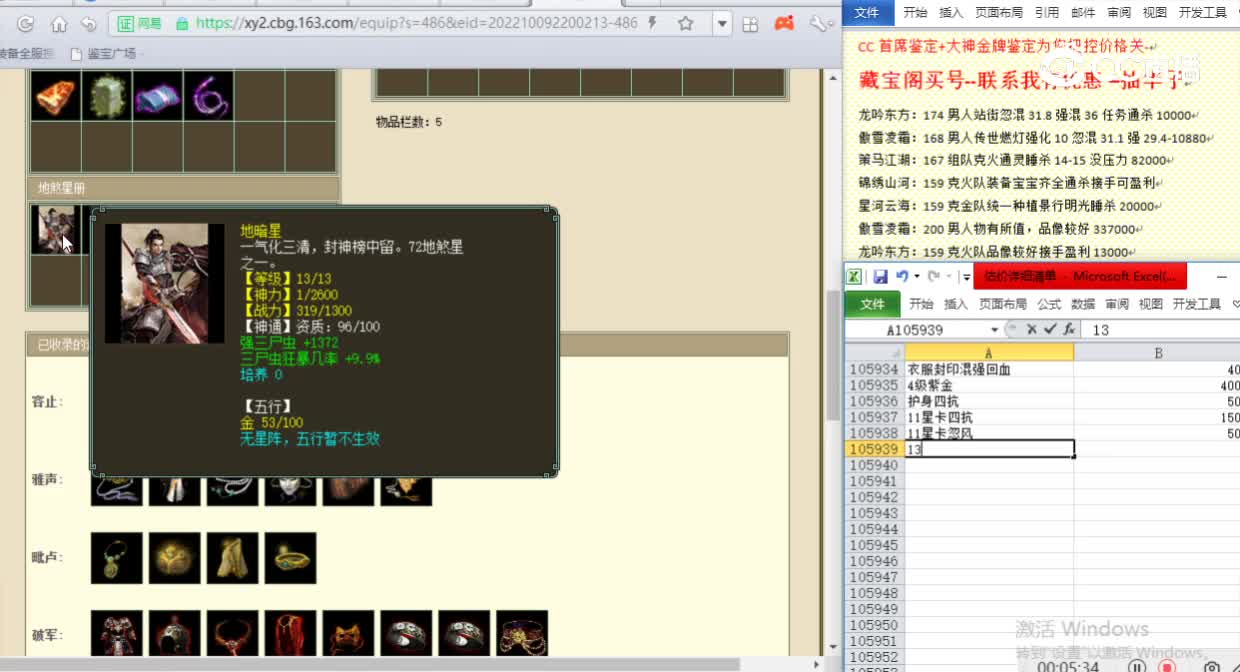
Task: Click the Excel redo arrow
Action: [x=933, y=277]
